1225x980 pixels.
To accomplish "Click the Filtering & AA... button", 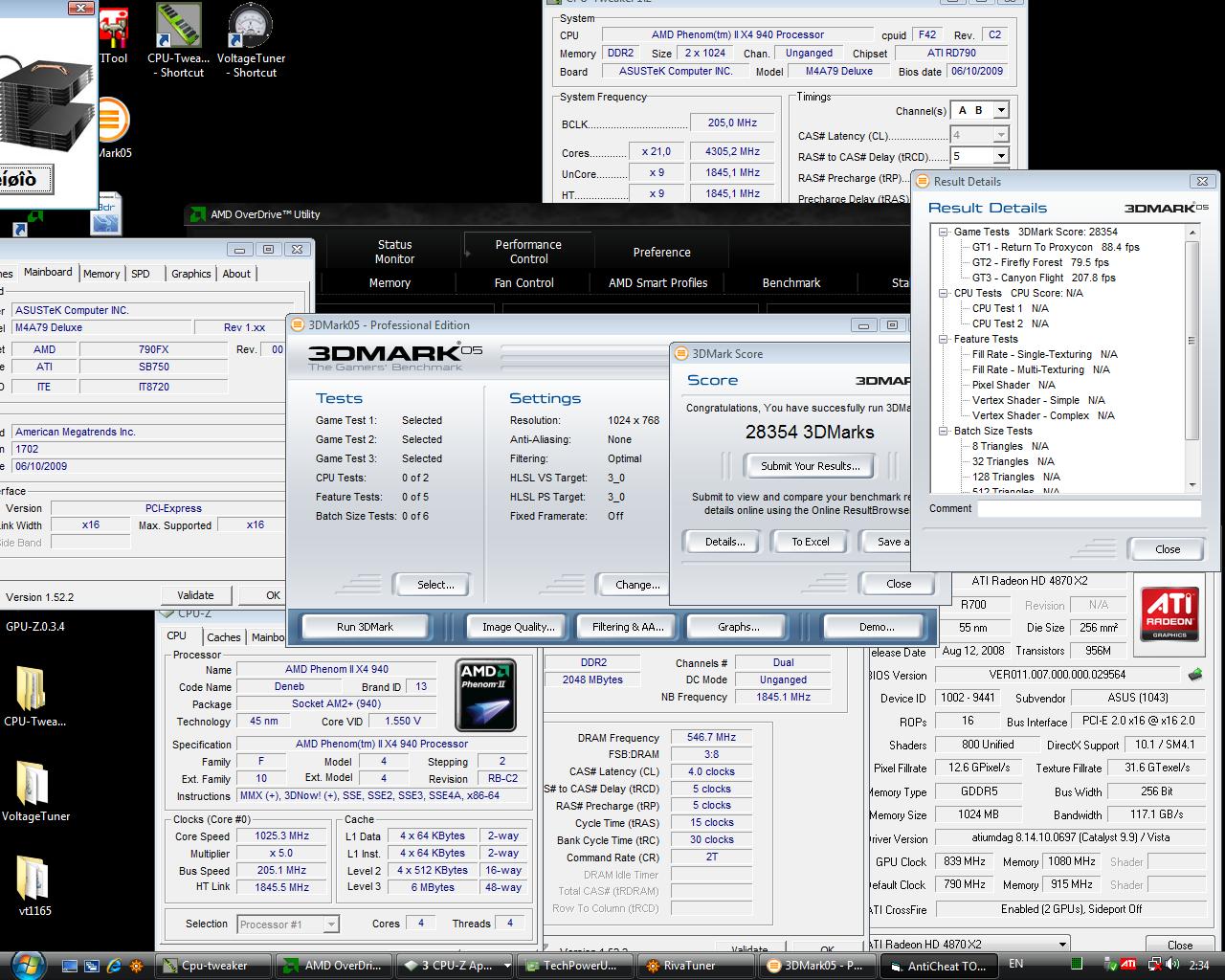I will (627, 627).
